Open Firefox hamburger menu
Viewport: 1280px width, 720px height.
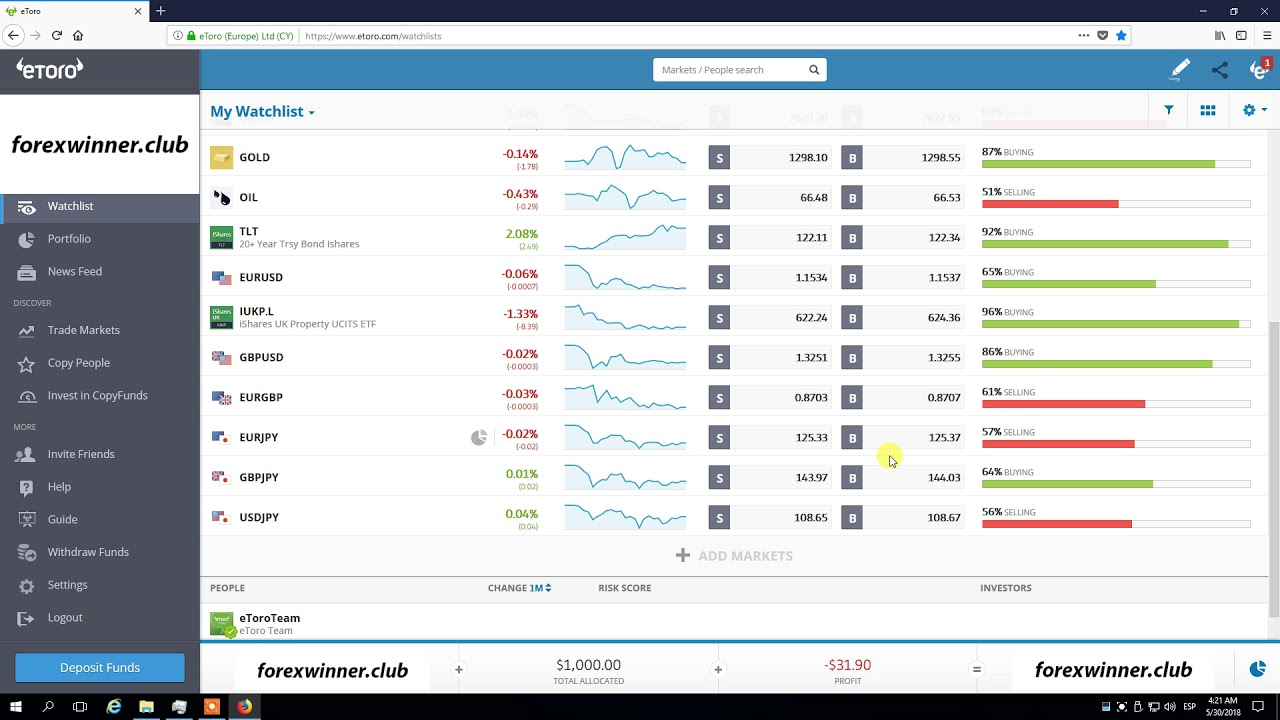(x=1267, y=35)
